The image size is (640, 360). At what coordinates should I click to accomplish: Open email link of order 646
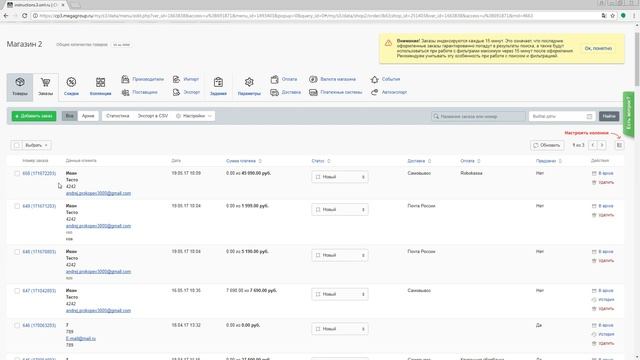81,338
